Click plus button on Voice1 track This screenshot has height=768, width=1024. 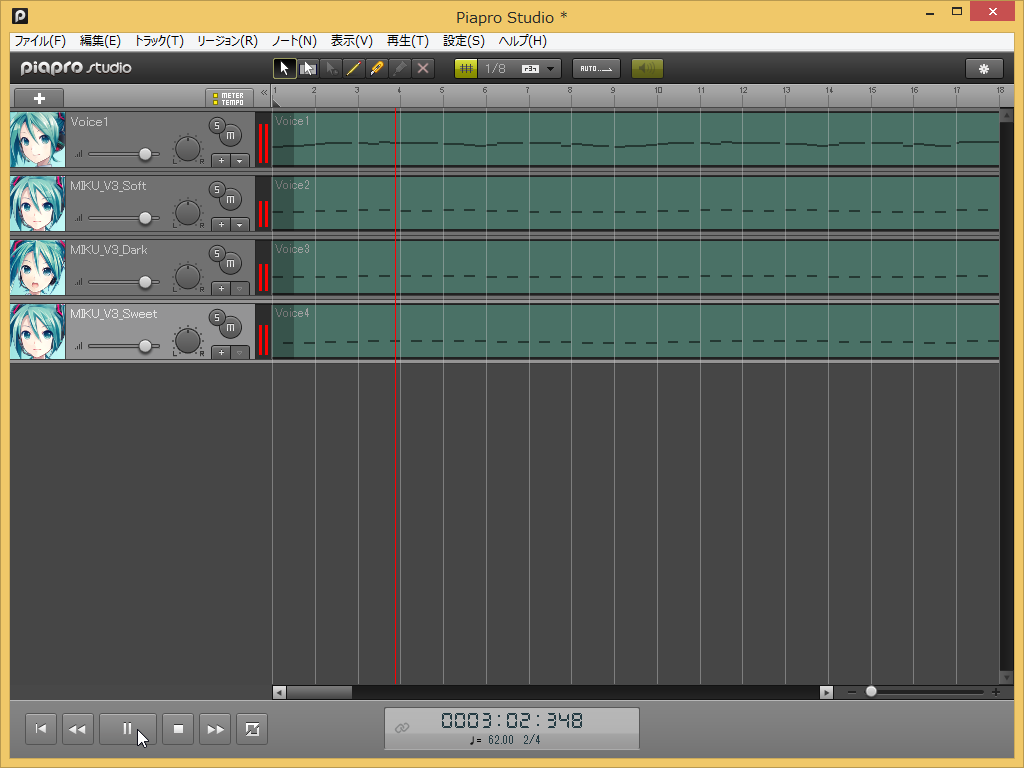221,161
